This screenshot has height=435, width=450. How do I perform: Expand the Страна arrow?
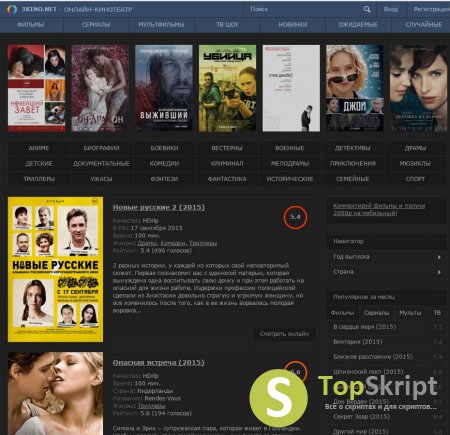point(439,272)
